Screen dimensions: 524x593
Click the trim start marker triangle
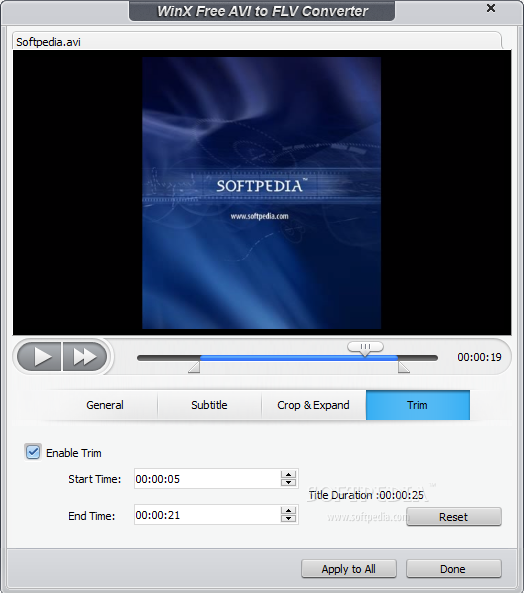click(x=194, y=367)
